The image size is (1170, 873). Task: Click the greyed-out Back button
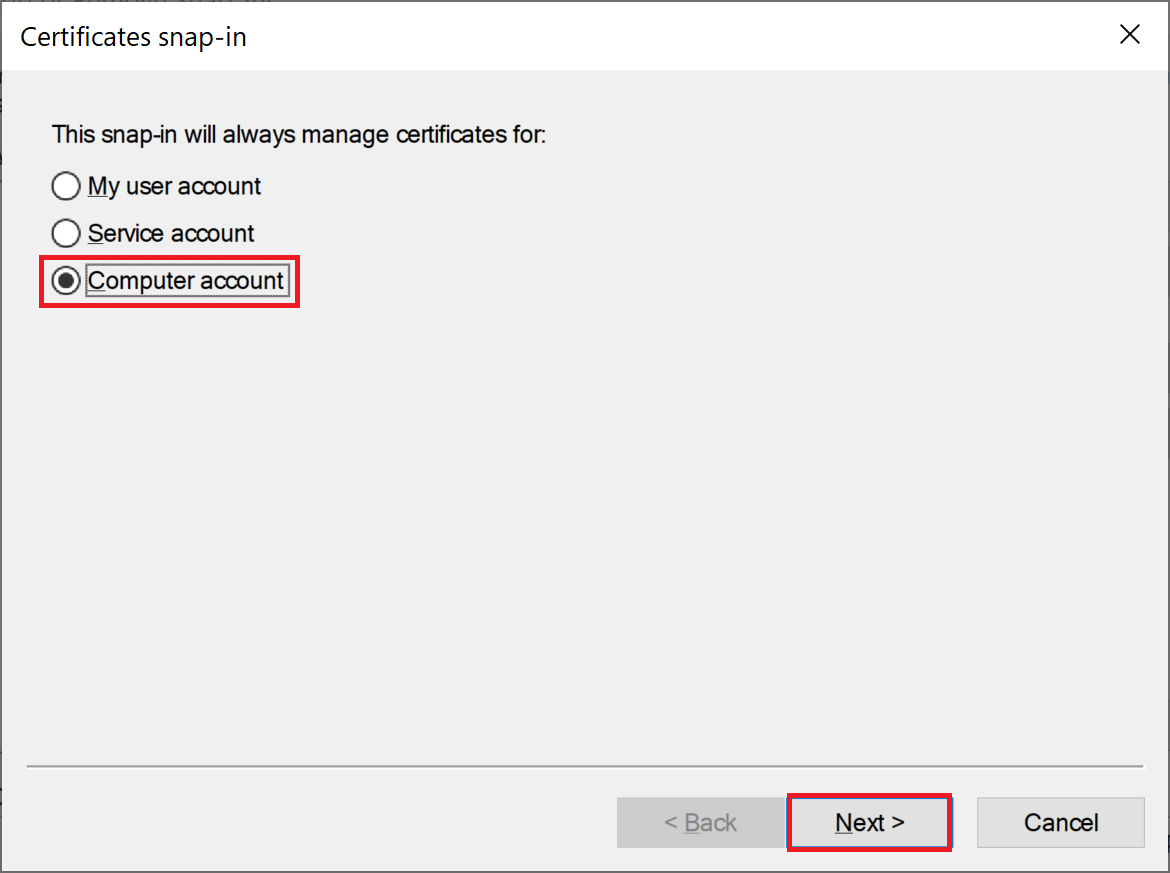(700, 823)
